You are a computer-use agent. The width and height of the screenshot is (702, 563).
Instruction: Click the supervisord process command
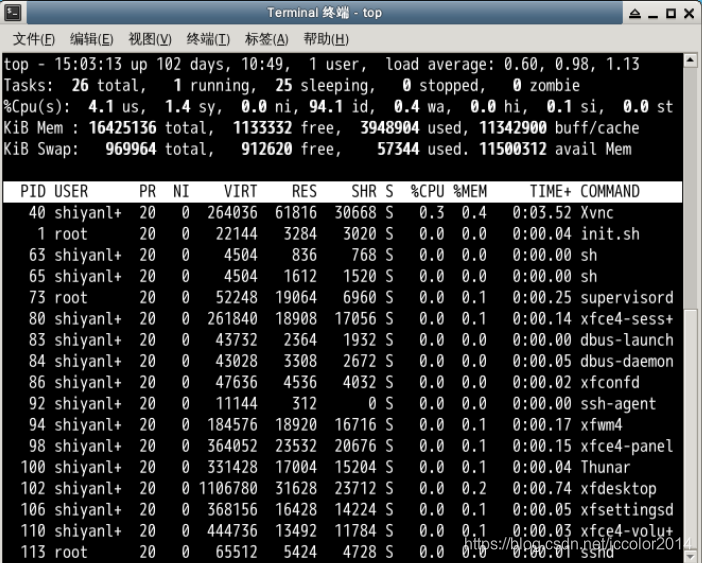[x=627, y=297]
